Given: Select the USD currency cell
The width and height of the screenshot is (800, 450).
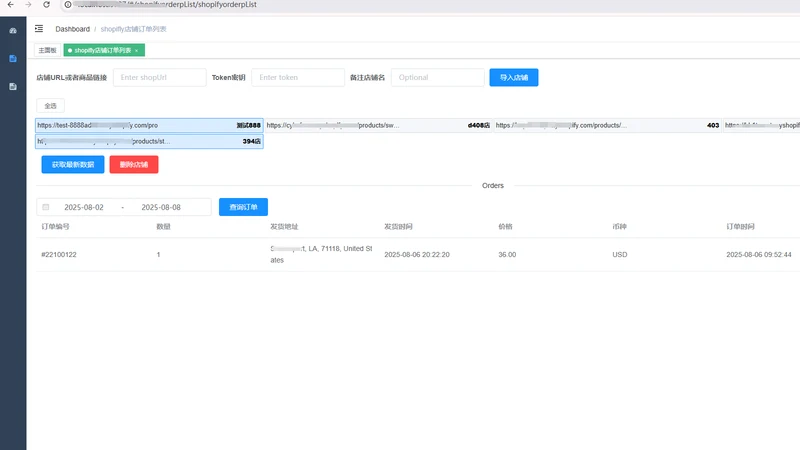Looking at the screenshot, I should tap(620, 255).
